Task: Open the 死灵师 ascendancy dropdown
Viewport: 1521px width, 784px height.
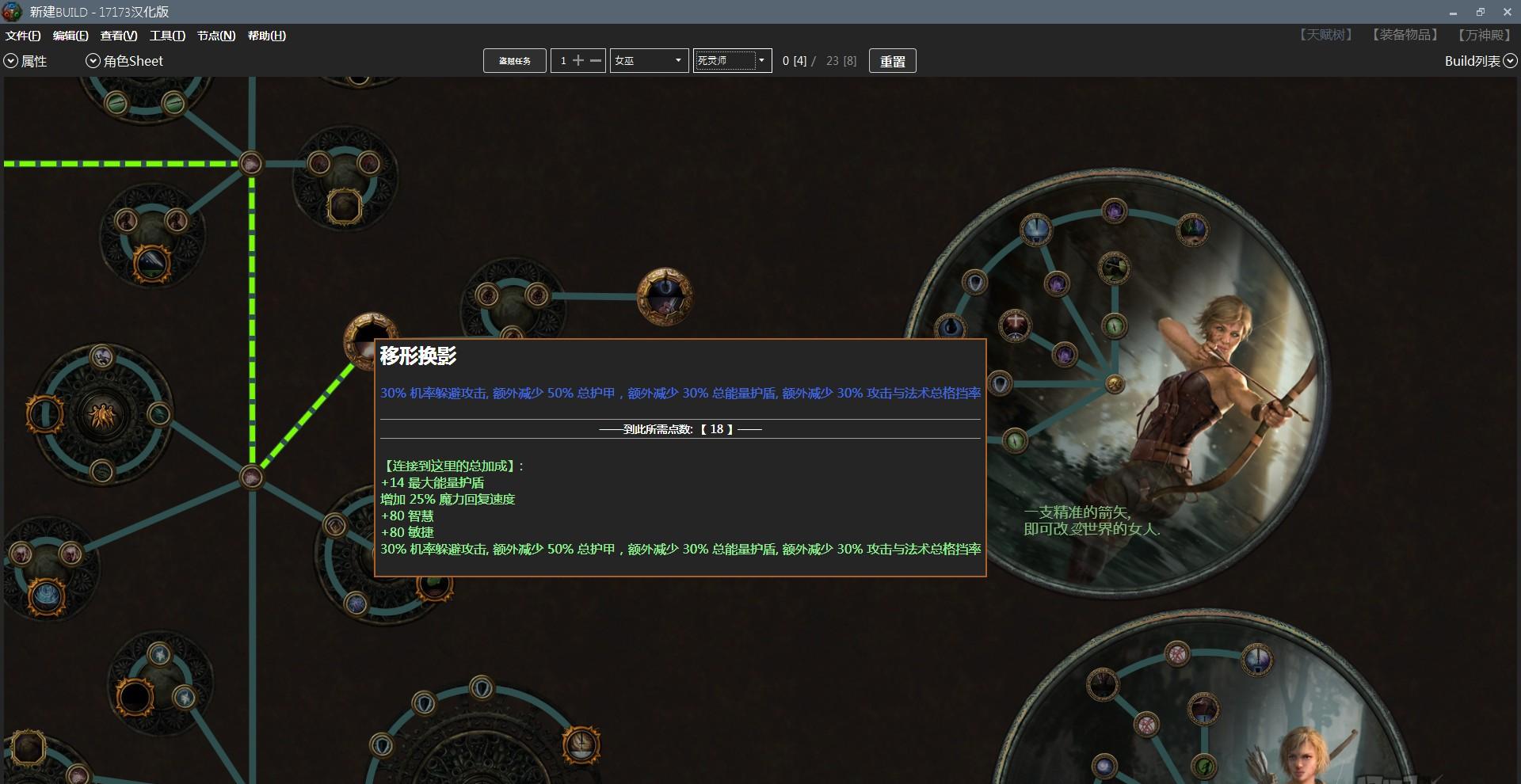Action: point(732,61)
